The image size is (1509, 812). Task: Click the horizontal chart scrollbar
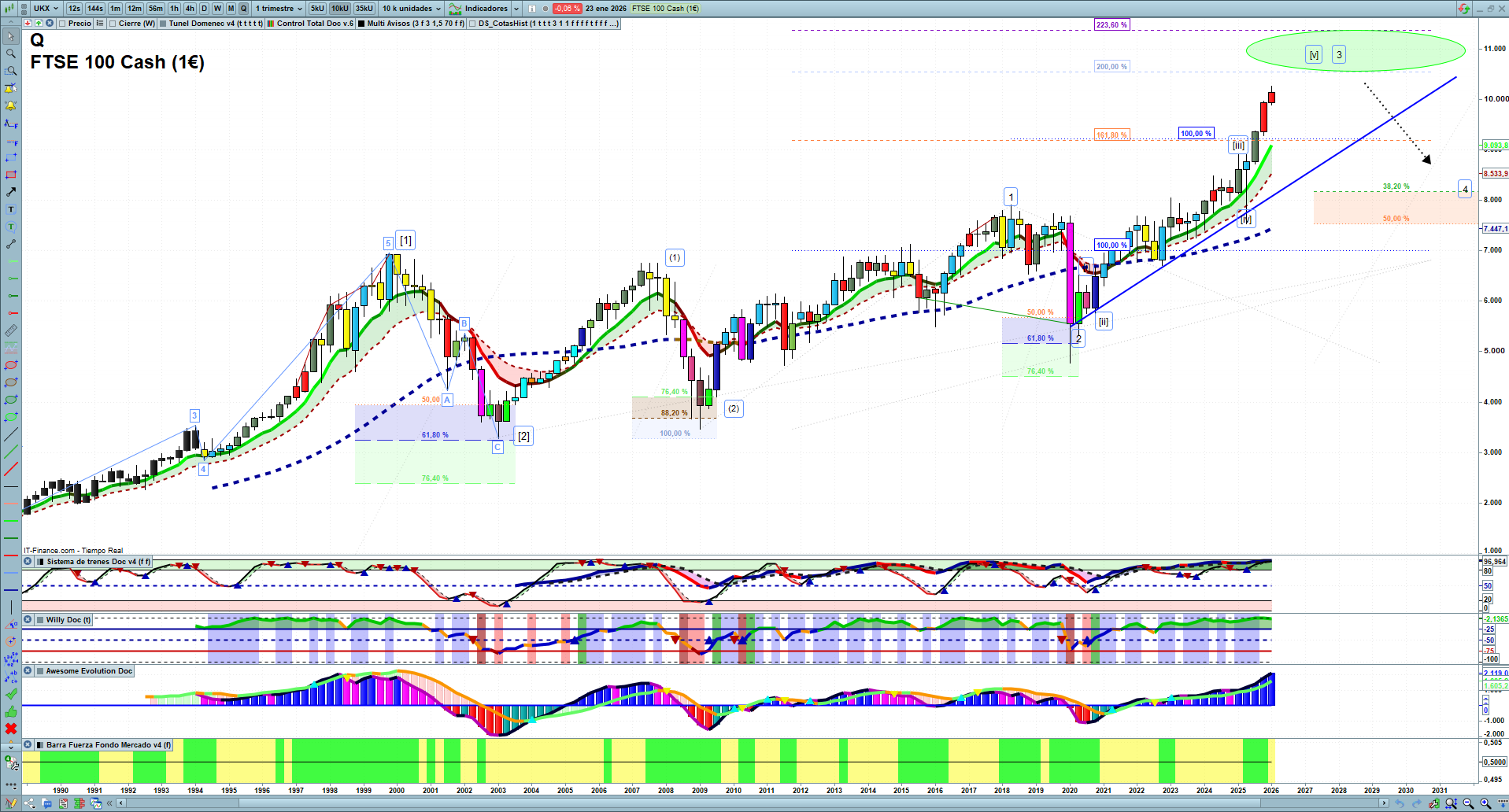coord(753,803)
